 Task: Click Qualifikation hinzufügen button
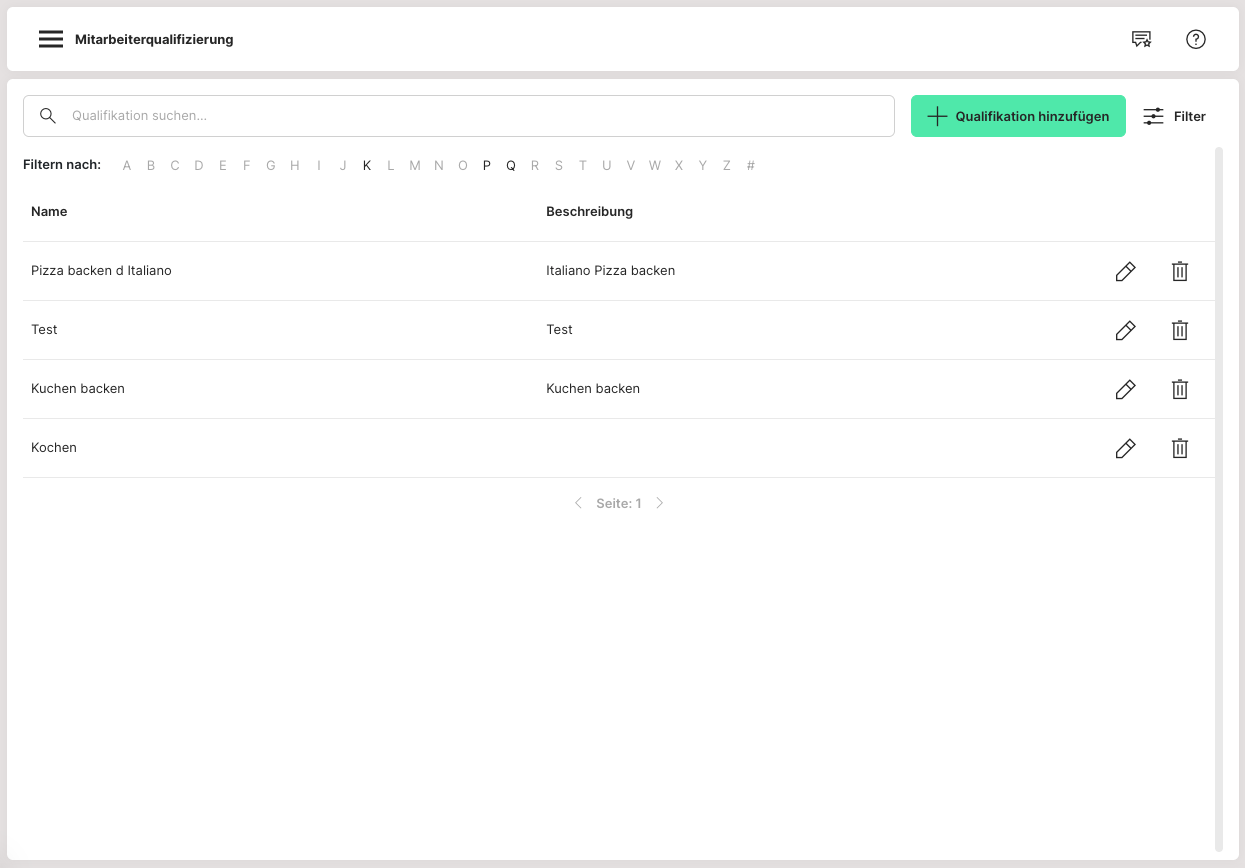pos(1018,116)
